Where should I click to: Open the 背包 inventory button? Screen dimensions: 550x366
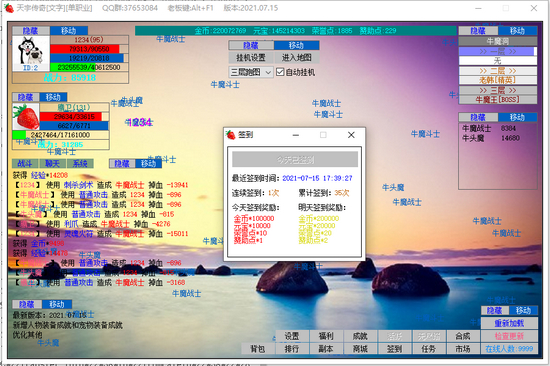(x=257, y=349)
